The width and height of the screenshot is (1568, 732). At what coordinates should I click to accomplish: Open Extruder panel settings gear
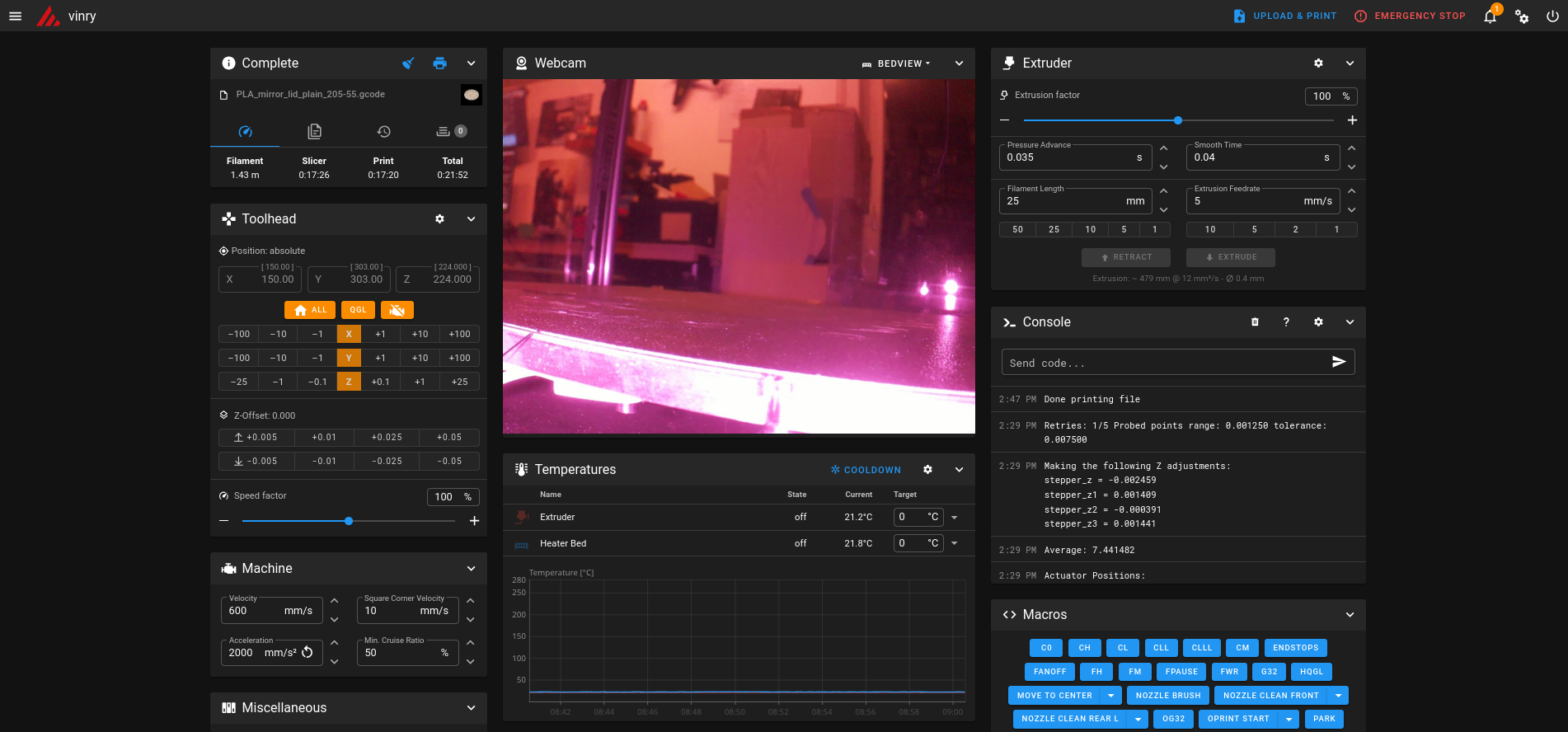1318,63
